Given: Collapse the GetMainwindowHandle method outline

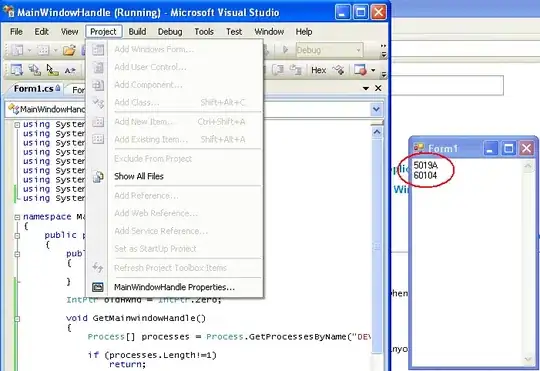Looking at the screenshot, I should coord(17,319).
